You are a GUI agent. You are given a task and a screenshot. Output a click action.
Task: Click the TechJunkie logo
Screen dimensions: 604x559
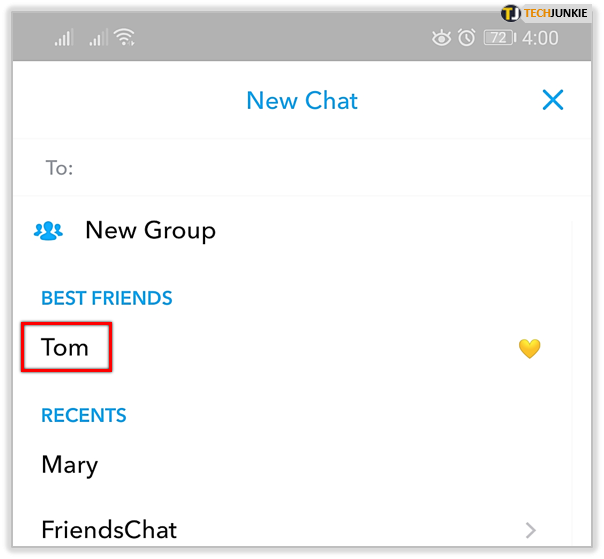coord(549,13)
